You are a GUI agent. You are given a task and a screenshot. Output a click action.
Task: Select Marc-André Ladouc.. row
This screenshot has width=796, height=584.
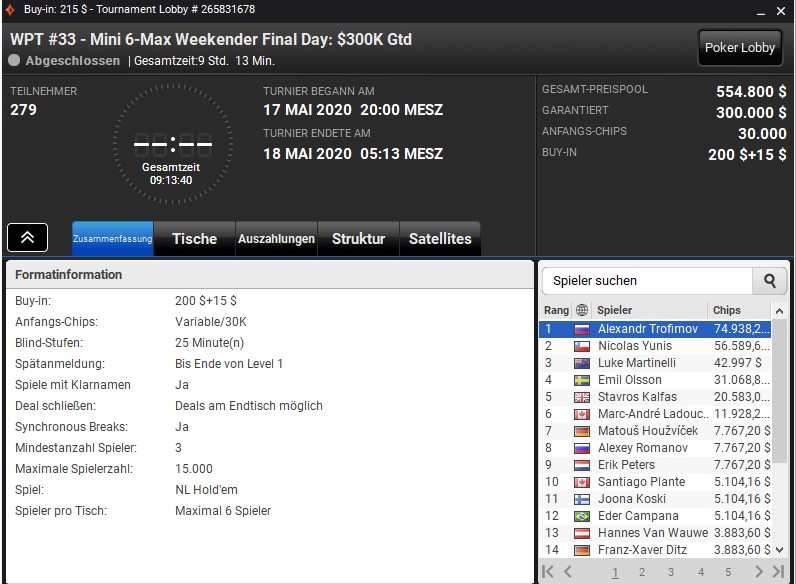[x=655, y=414]
